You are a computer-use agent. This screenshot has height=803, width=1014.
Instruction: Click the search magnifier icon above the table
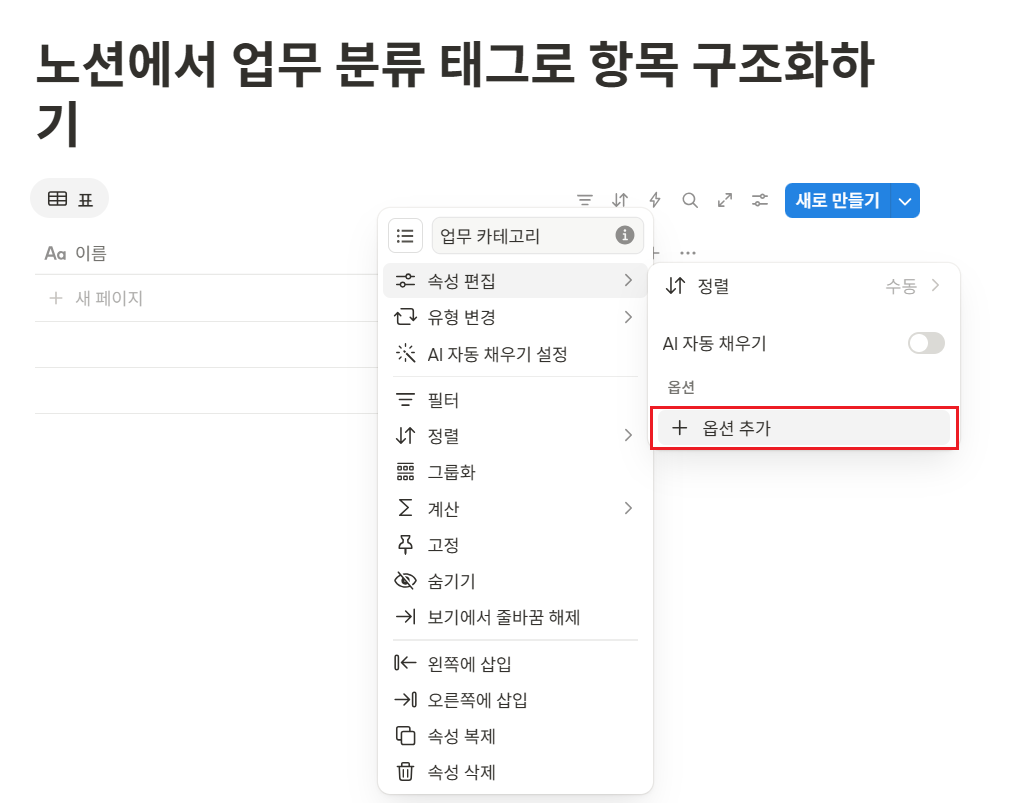tap(689, 199)
